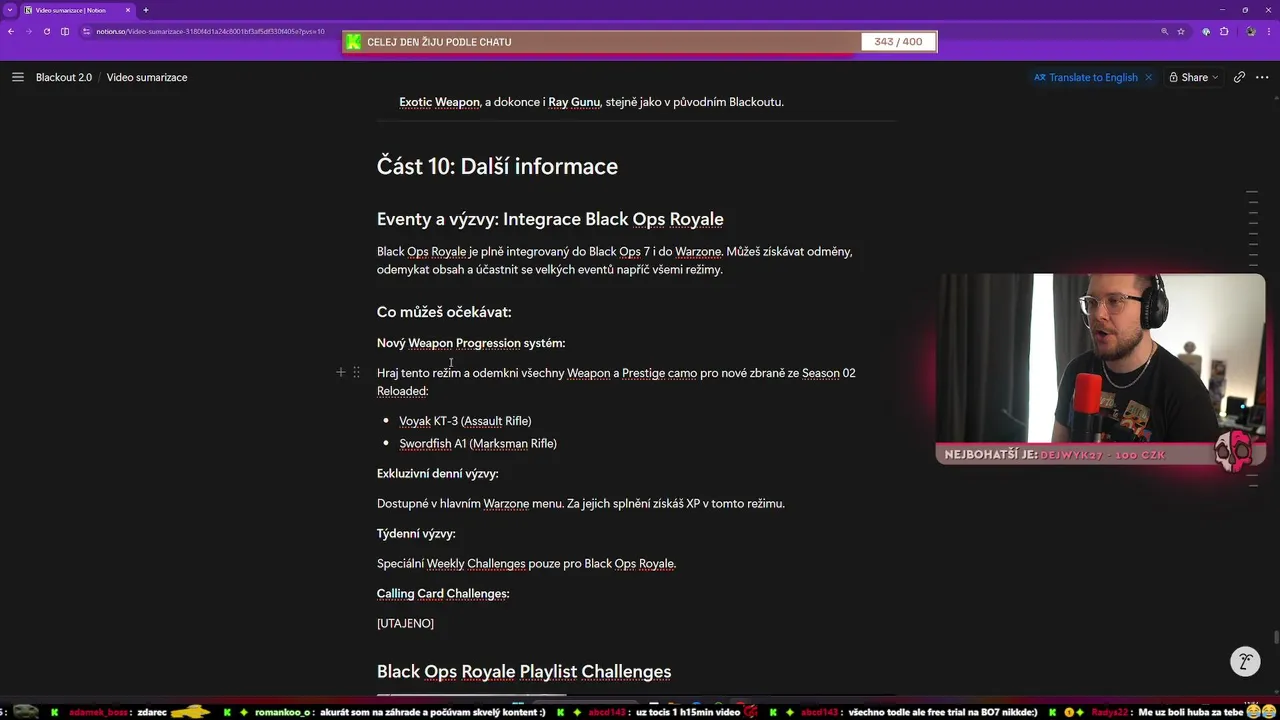Click the page vertical scrollbar thumb

click(x=1276, y=637)
